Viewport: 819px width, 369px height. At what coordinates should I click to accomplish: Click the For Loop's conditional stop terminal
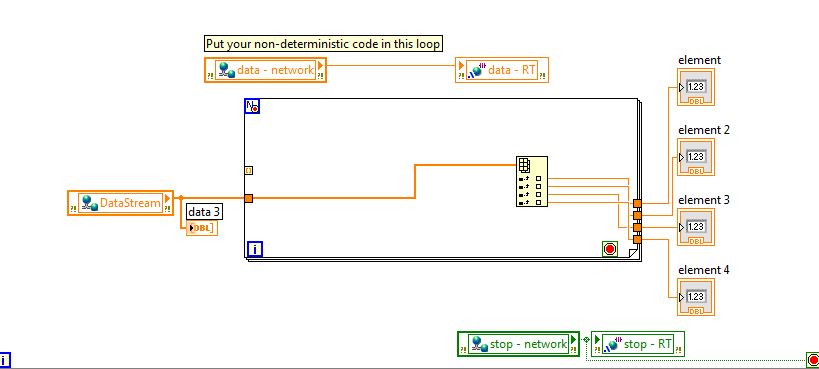(x=610, y=249)
